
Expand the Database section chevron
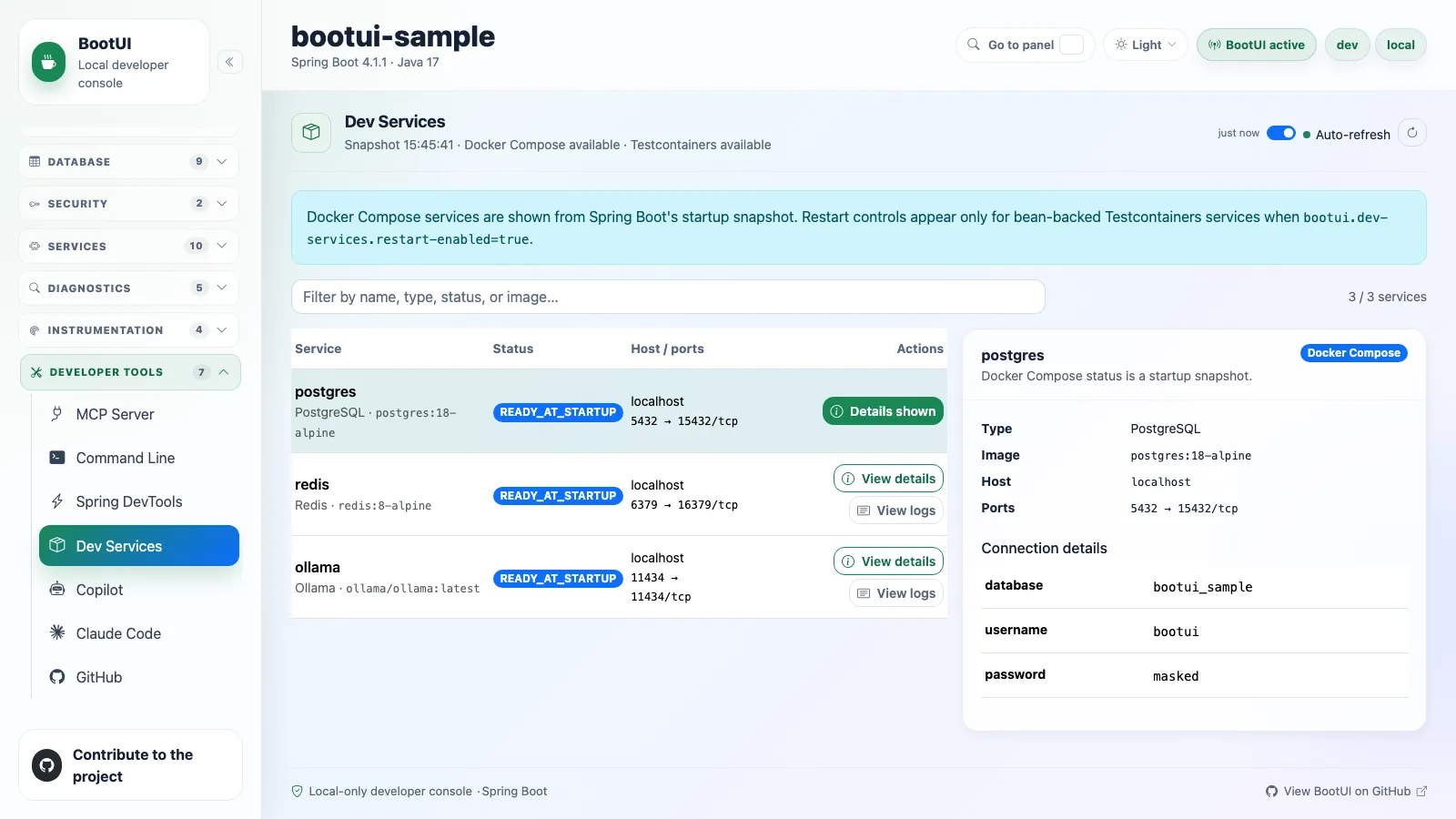point(222,162)
